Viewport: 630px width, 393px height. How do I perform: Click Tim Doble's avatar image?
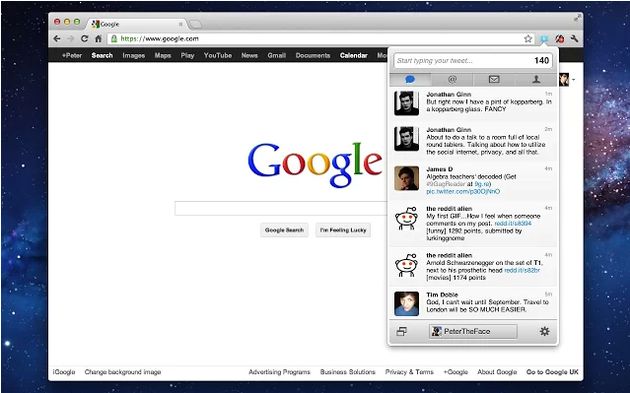[x=407, y=303]
